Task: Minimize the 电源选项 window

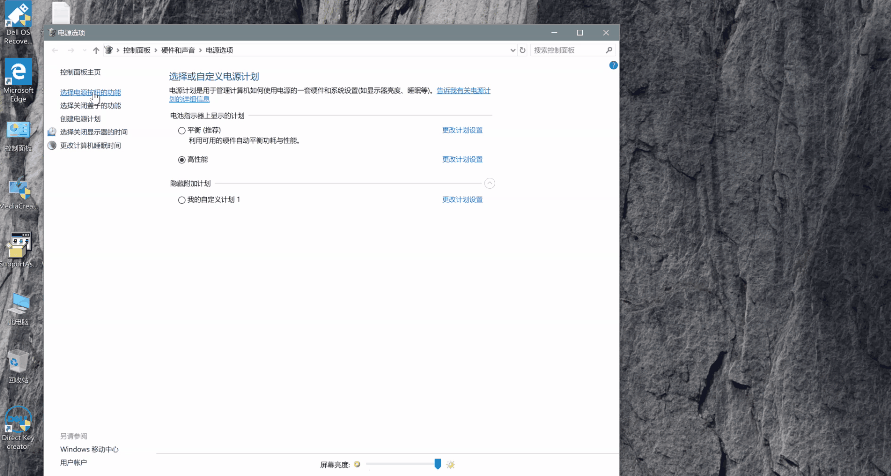Action: coord(554,33)
